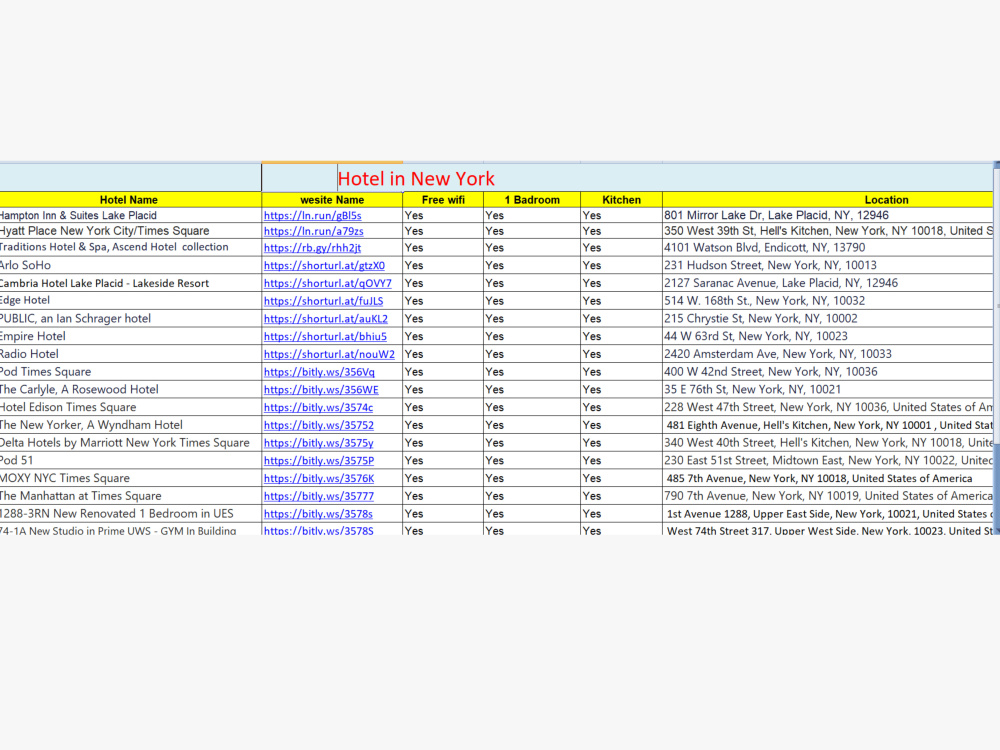Select the Hotel Name header cell
Viewport: 1000px width, 750px height.
[130, 200]
